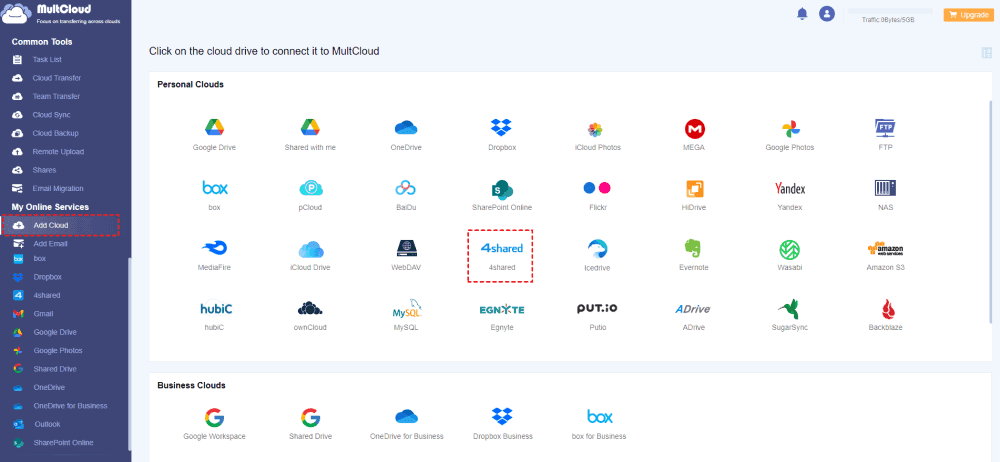The image size is (1000, 462).
Task: Select iCloud Photos cloud icon
Action: [x=597, y=130]
